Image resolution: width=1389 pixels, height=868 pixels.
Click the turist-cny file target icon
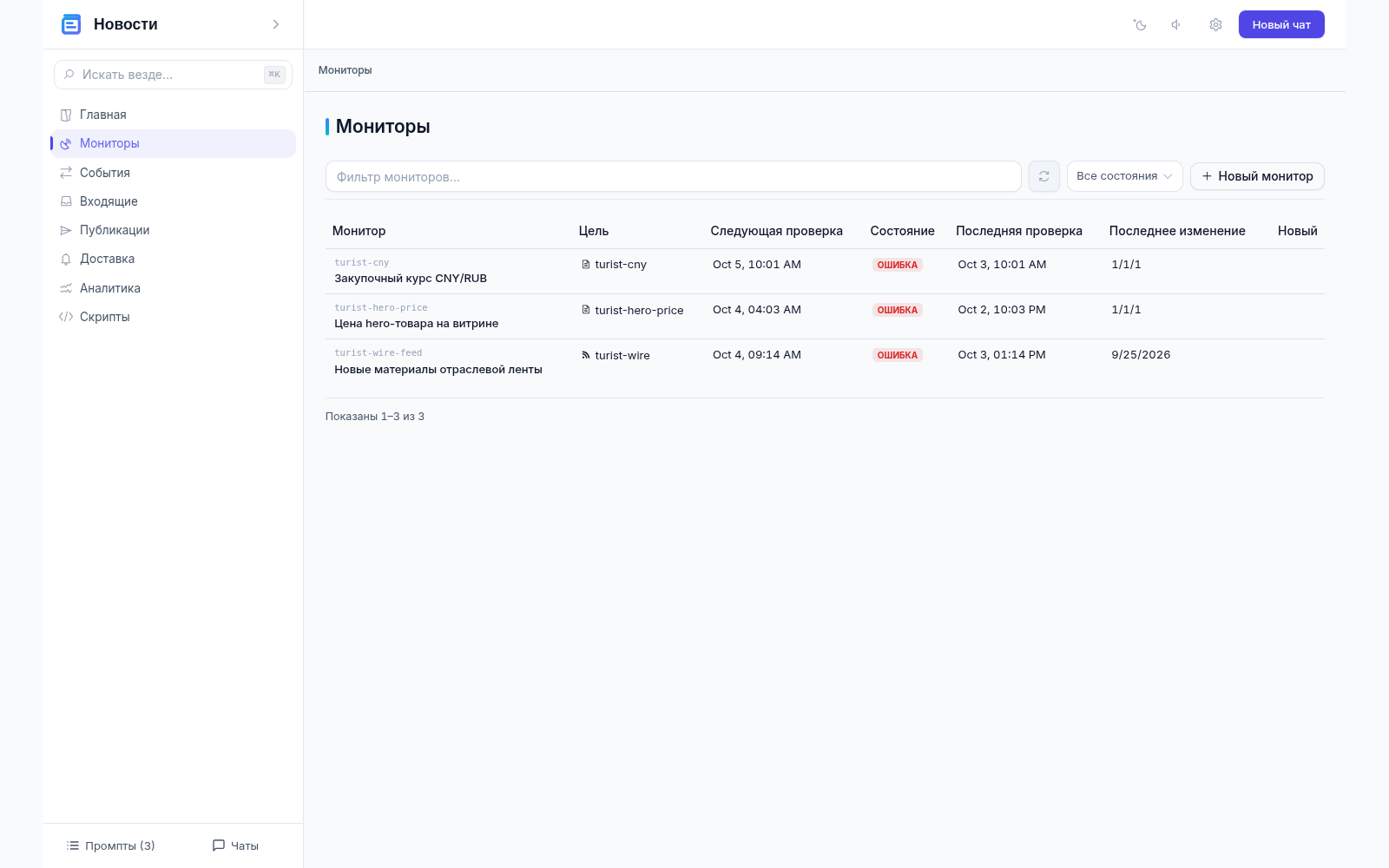click(586, 265)
